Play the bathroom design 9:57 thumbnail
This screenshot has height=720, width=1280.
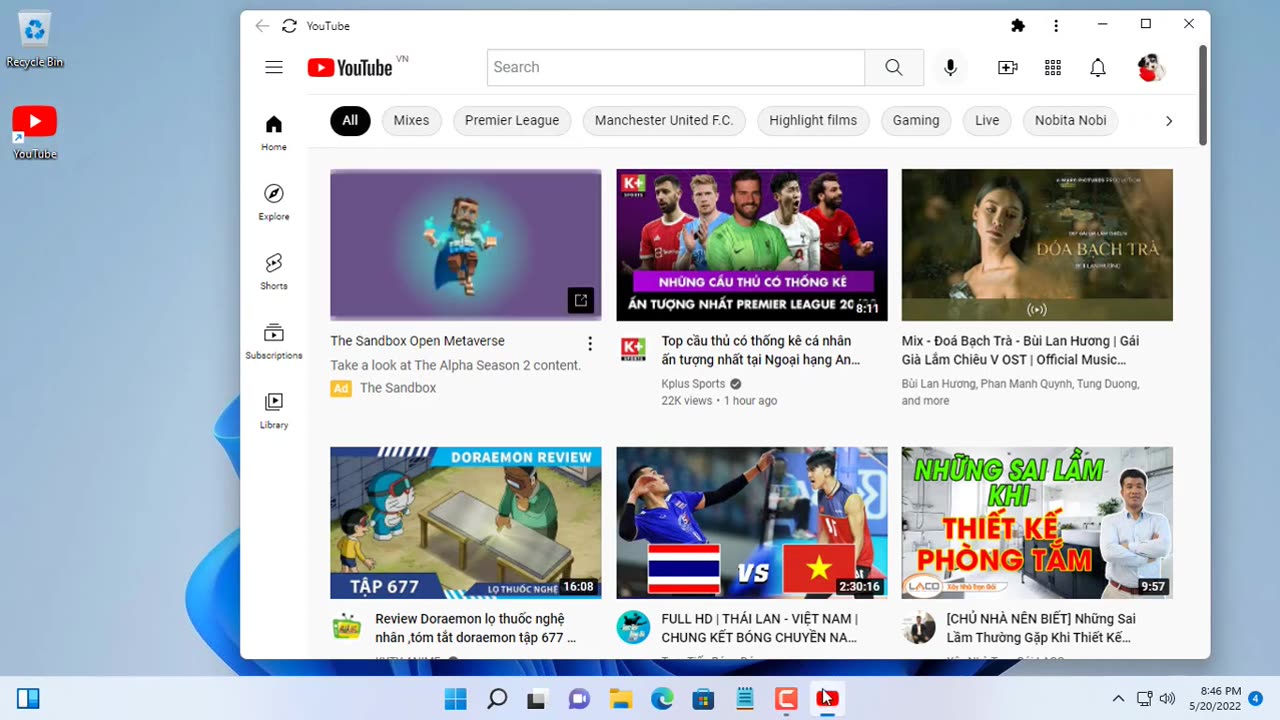1037,523
